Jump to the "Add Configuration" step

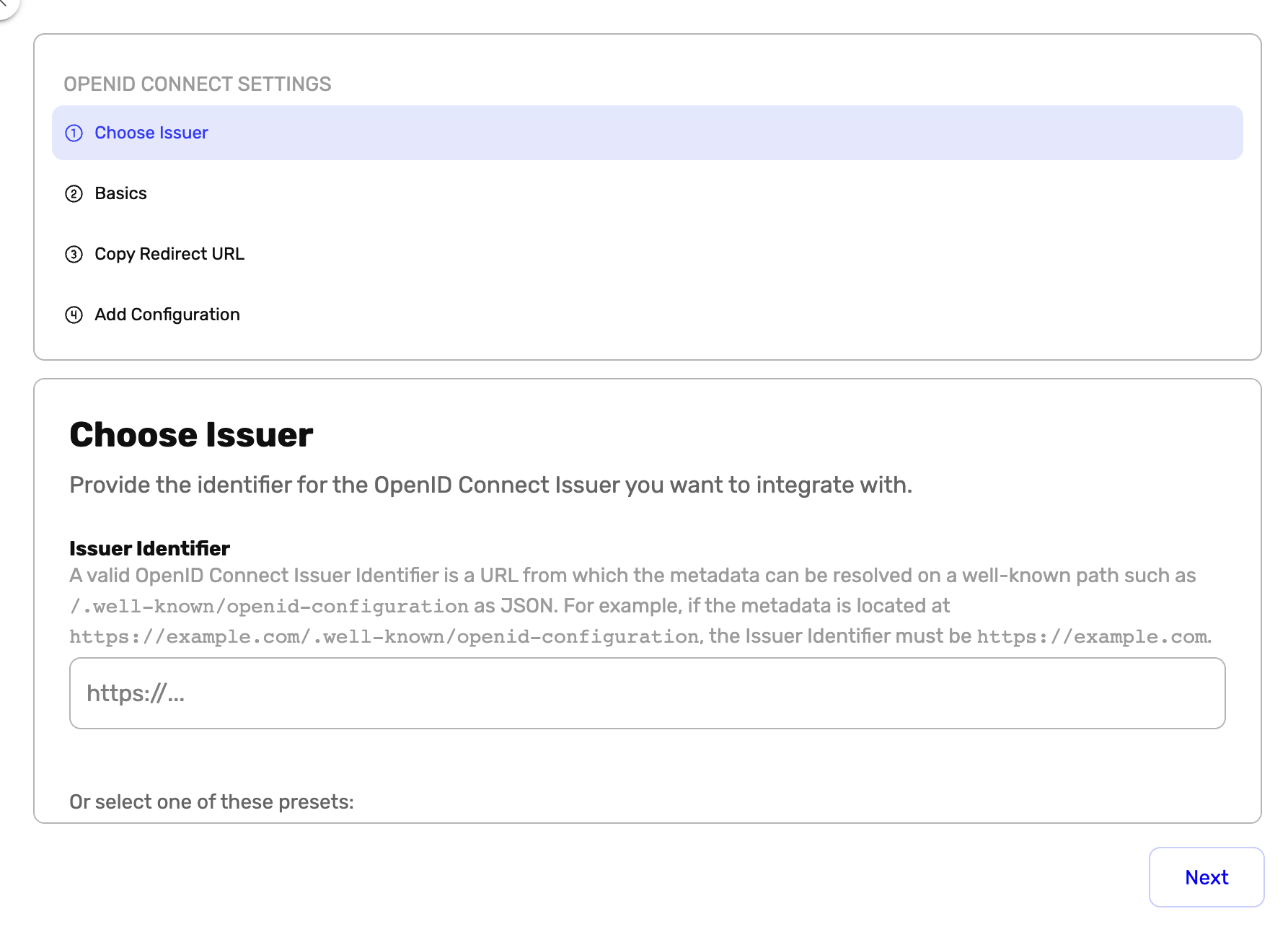167,315
